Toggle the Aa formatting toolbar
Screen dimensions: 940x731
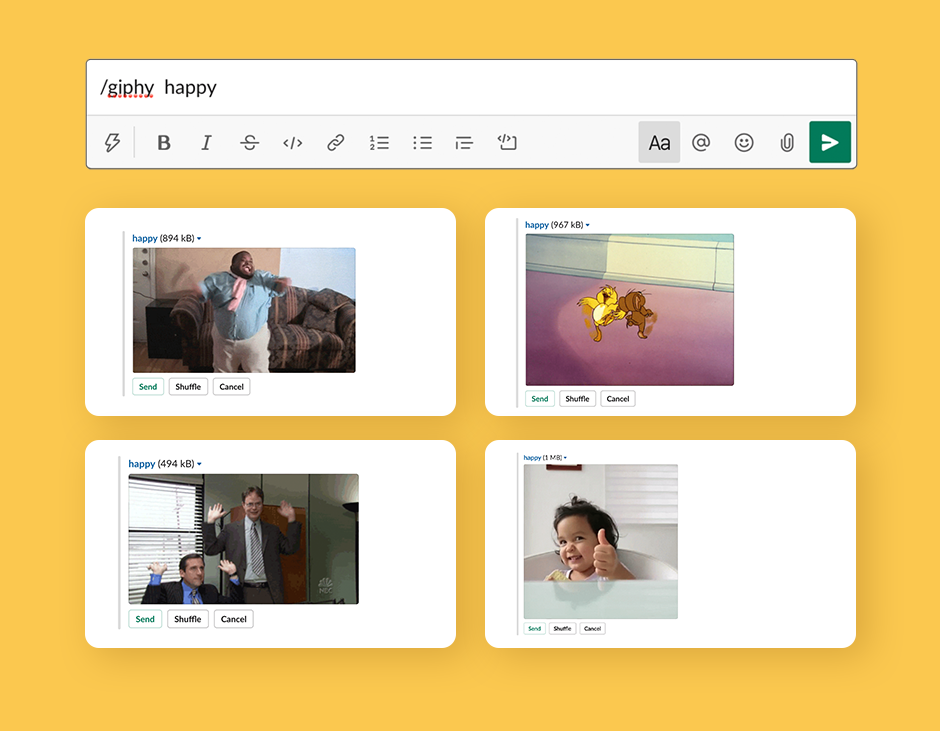[x=659, y=142]
